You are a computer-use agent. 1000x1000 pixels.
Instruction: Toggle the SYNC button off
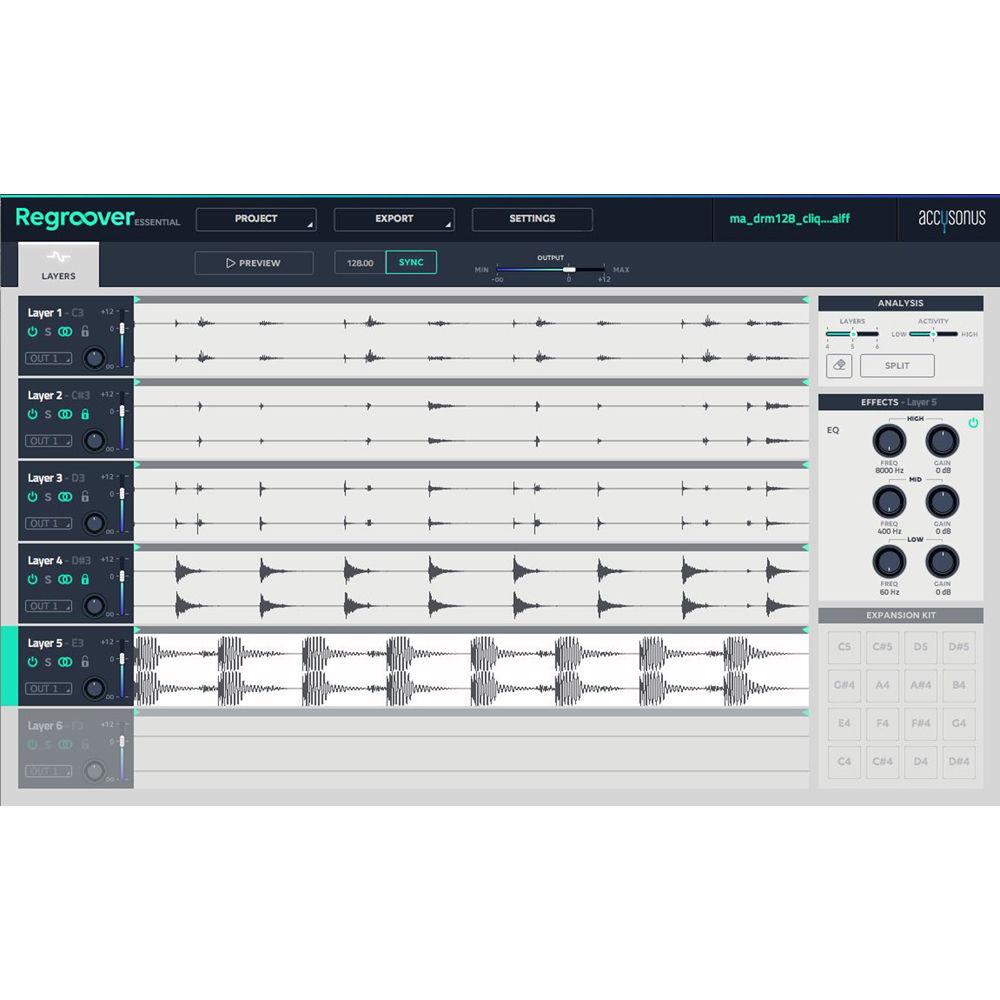pos(410,261)
